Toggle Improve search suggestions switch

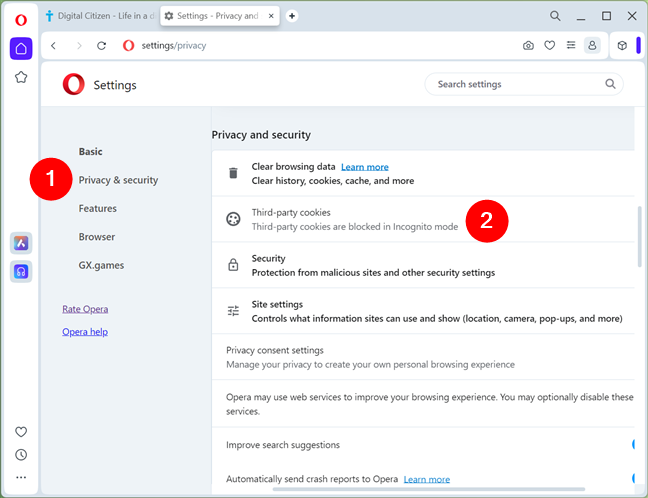pos(633,445)
